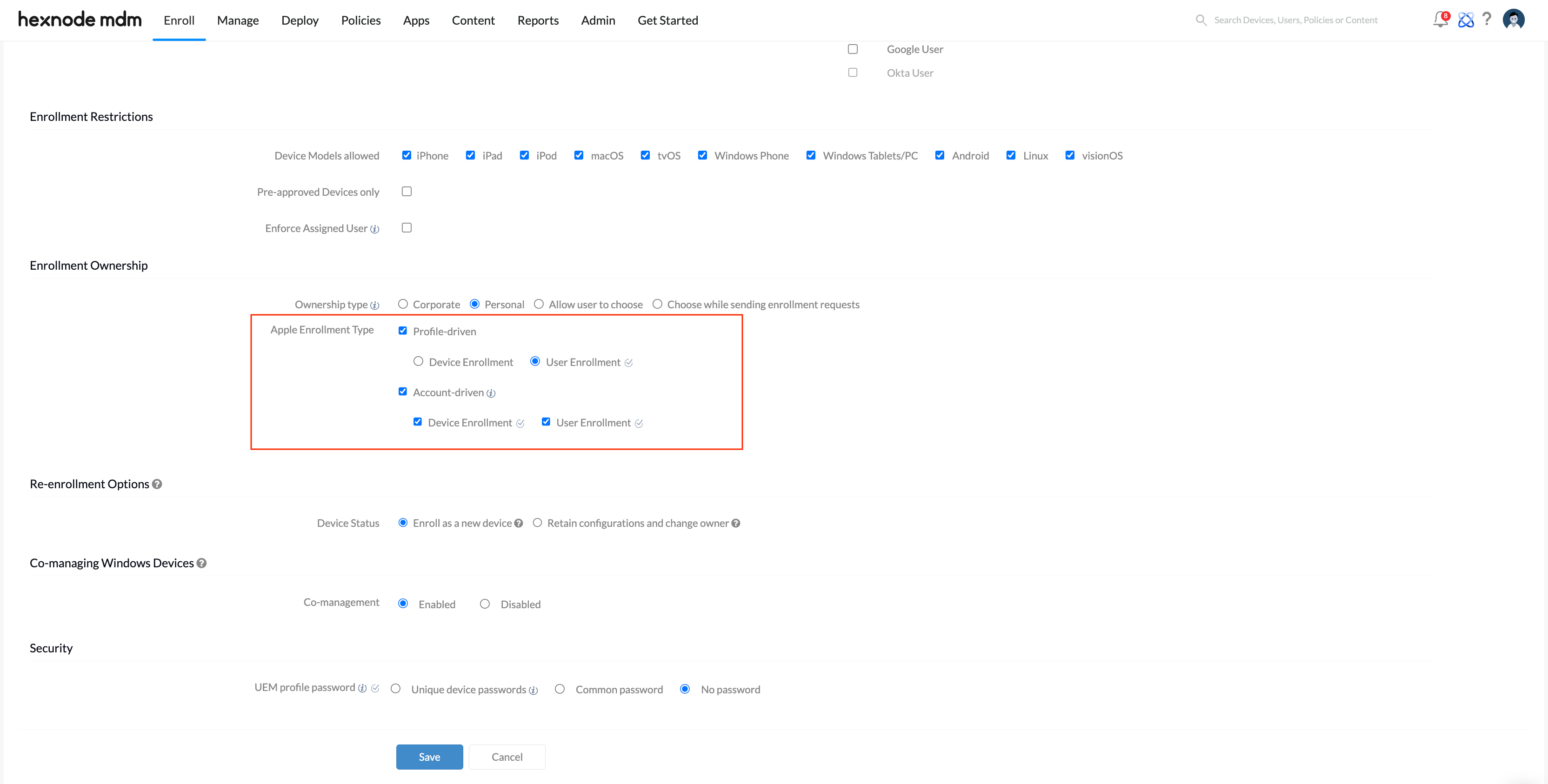Viewport: 1548px width, 784px height.
Task: Open help icon beside Enroll as a new device
Action: tap(519, 523)
